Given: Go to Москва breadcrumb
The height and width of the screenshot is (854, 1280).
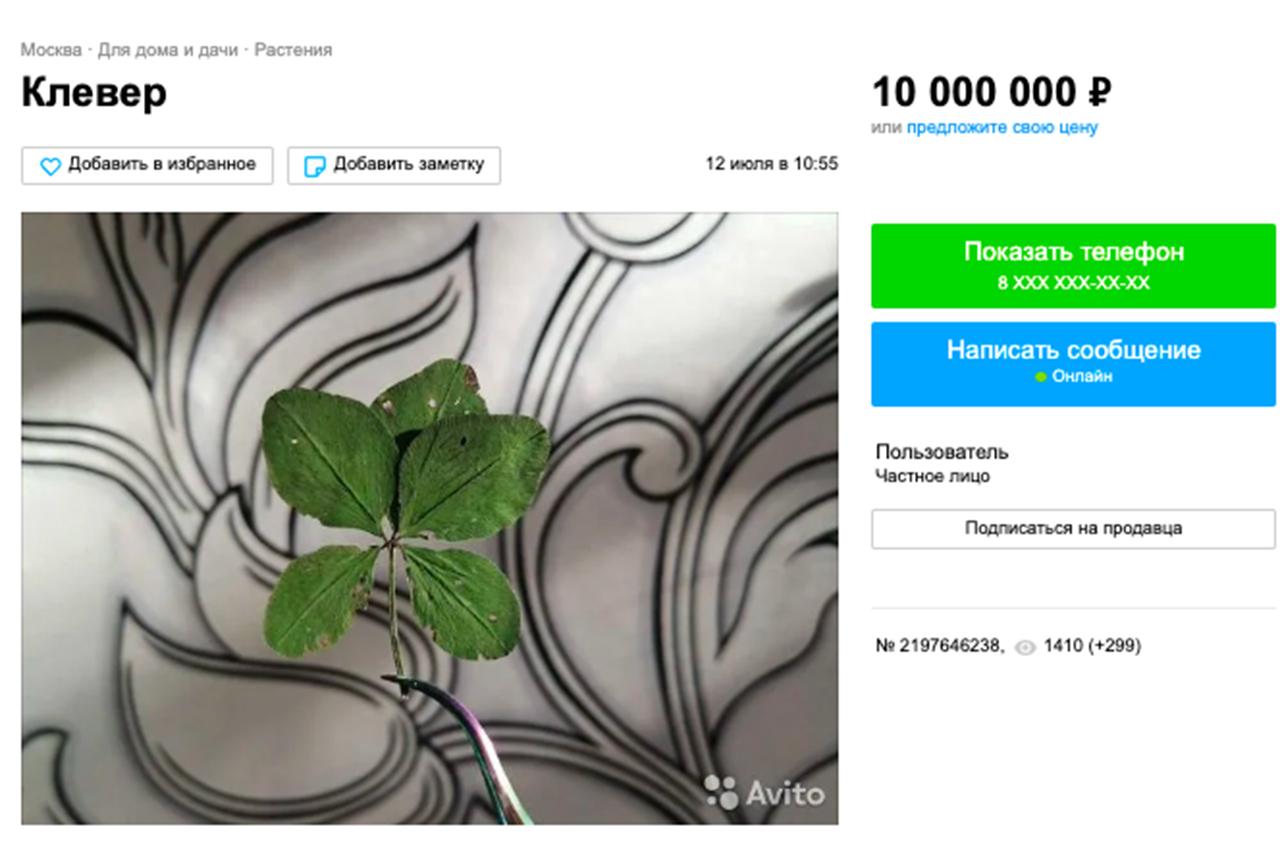Looking at the screenshot, I should pyautogui.click(x=51, y=49).
